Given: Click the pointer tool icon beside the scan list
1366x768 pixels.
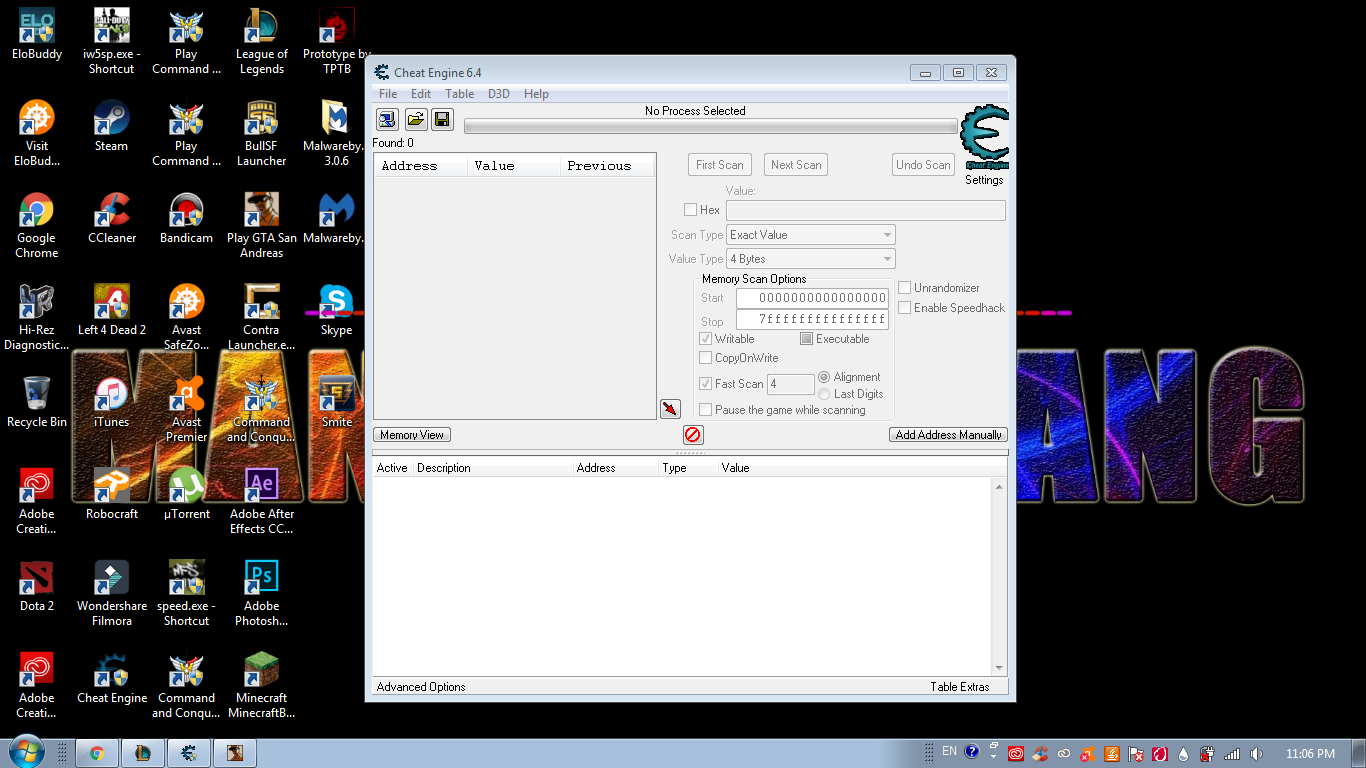Looking at the screenshot, I should [x=670, y=408].
